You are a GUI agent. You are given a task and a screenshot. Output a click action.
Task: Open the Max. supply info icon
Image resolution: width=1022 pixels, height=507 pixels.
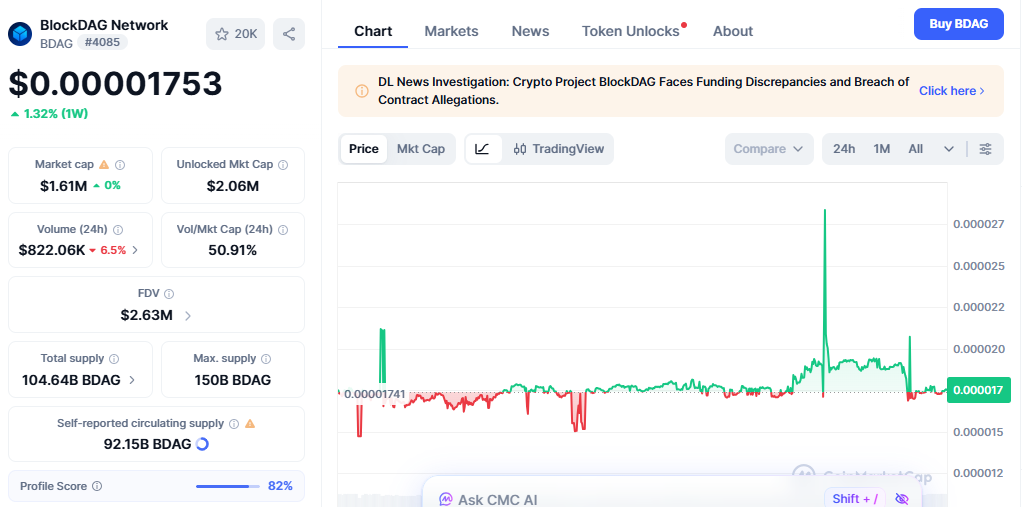coord(266,358)
